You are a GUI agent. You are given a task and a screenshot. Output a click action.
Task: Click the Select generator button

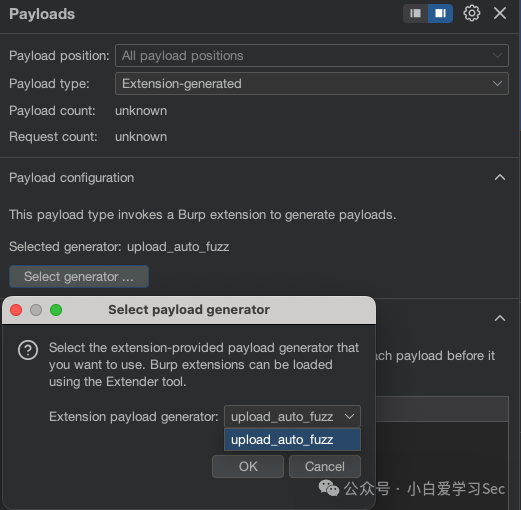point(79,277)
